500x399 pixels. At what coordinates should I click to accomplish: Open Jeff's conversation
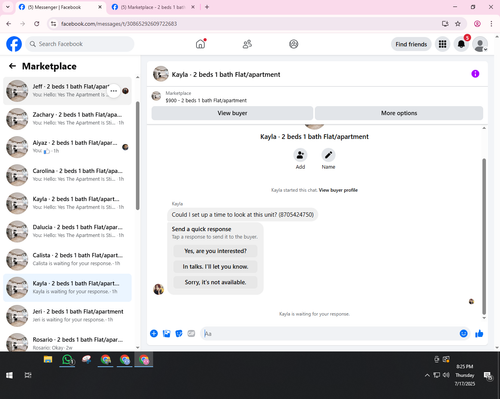click(67, 91)
